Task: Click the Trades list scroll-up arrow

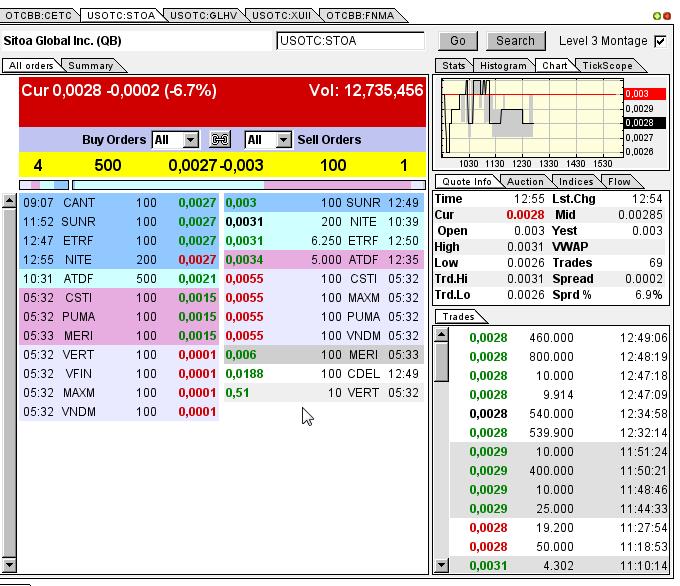Action: coord(442,333)
